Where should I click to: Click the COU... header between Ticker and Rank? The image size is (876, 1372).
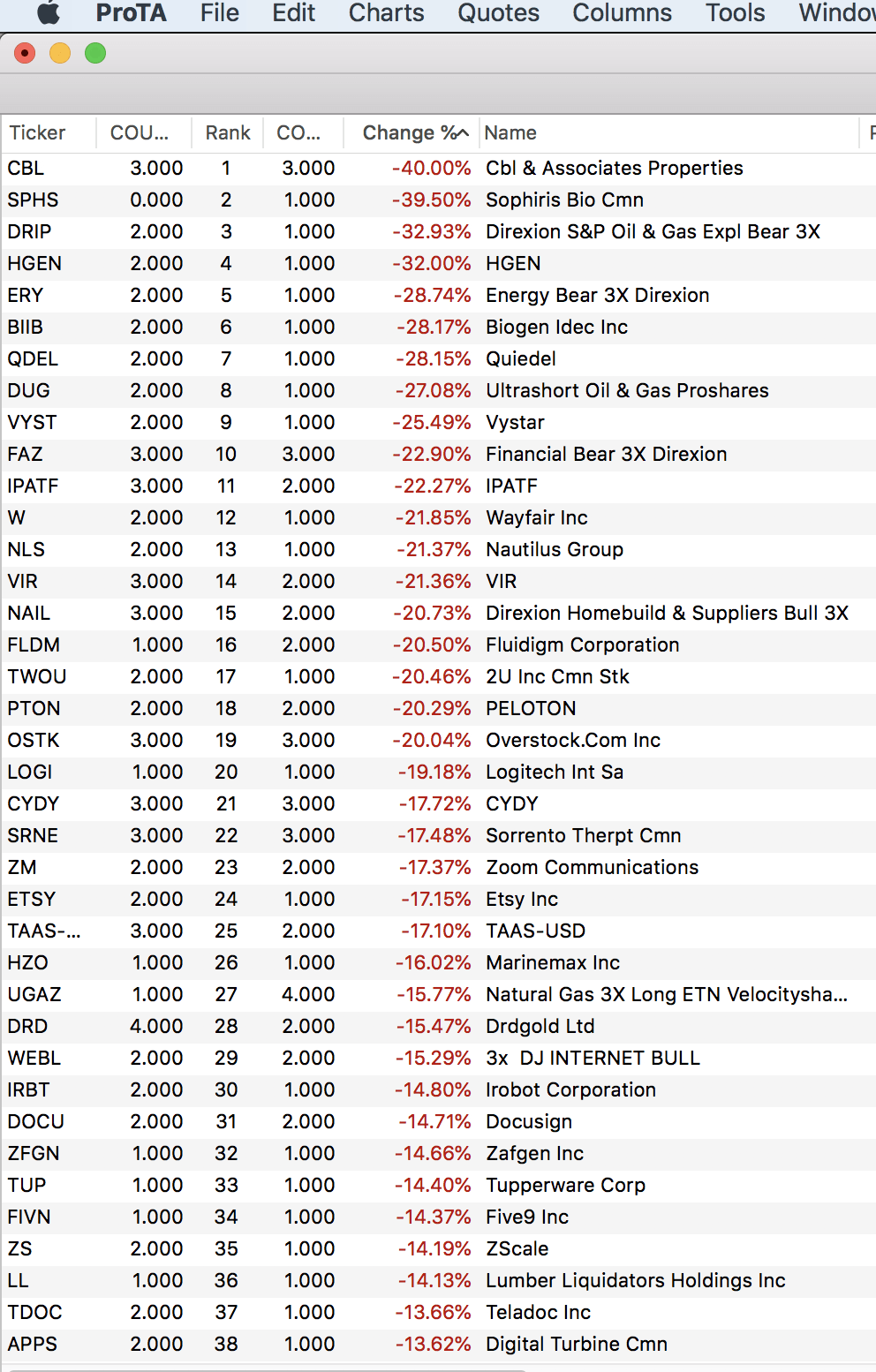point(140,132)
